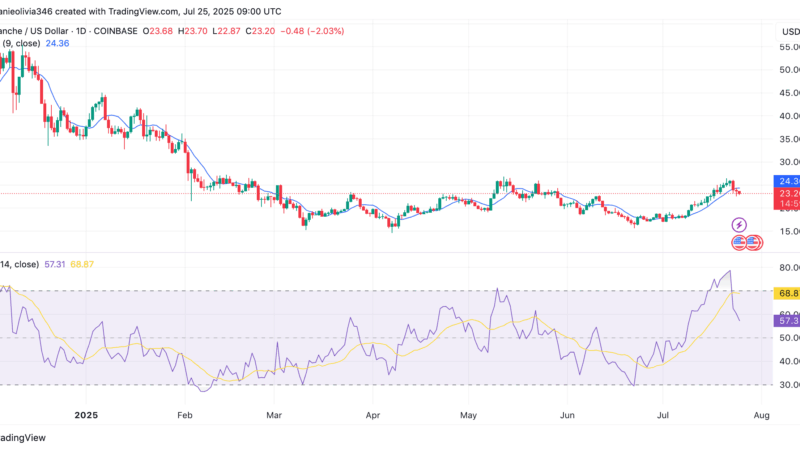This screenshot has width=800, height=450.
Task: Click the 'created with TradingView.com' header text
Action: click(118, 11)
